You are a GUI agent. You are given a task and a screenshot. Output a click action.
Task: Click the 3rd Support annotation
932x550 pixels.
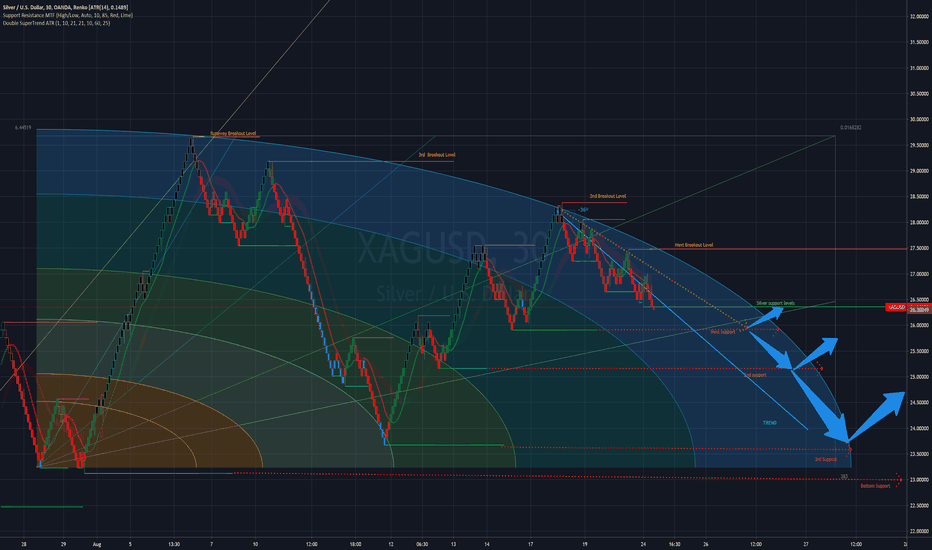tap(826, 459)
